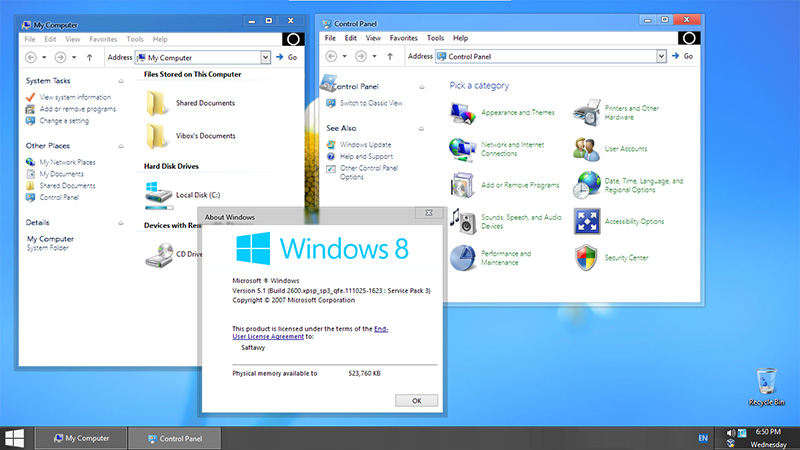Open the End-User License Agreement link
Image resolution: width=800 pixels, height=450 pixels.
coord(310,333)
